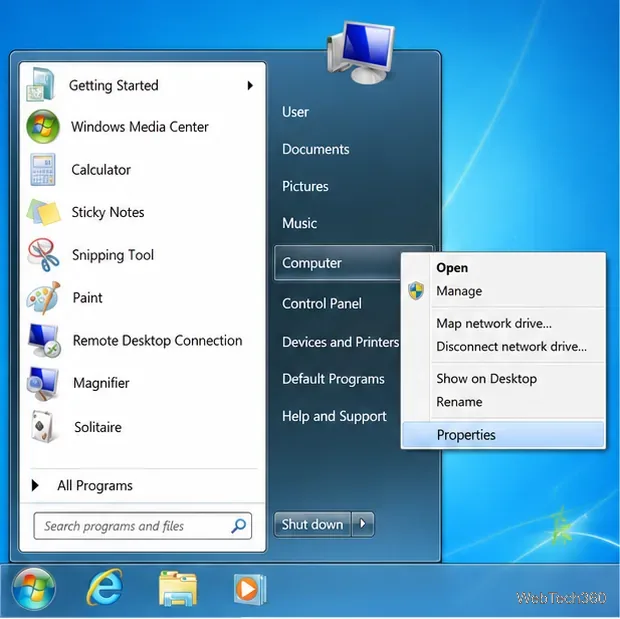Open Getting Started icon in Start menu
Viewport: 620px width, 619px height.
(41, 85)
